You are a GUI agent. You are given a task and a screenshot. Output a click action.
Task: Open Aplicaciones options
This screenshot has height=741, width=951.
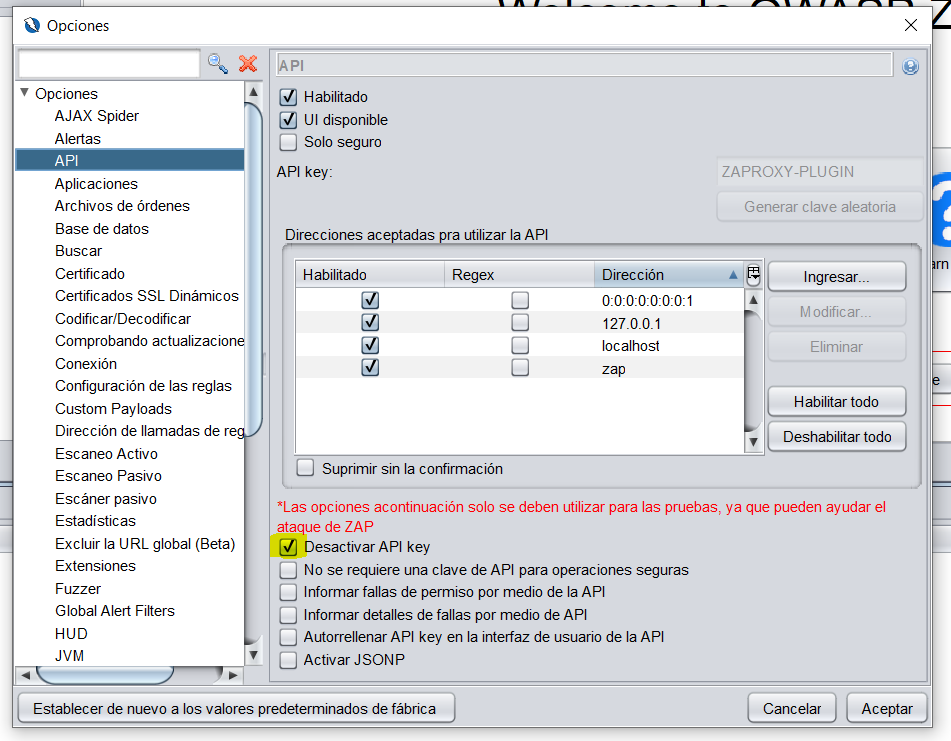96,184
